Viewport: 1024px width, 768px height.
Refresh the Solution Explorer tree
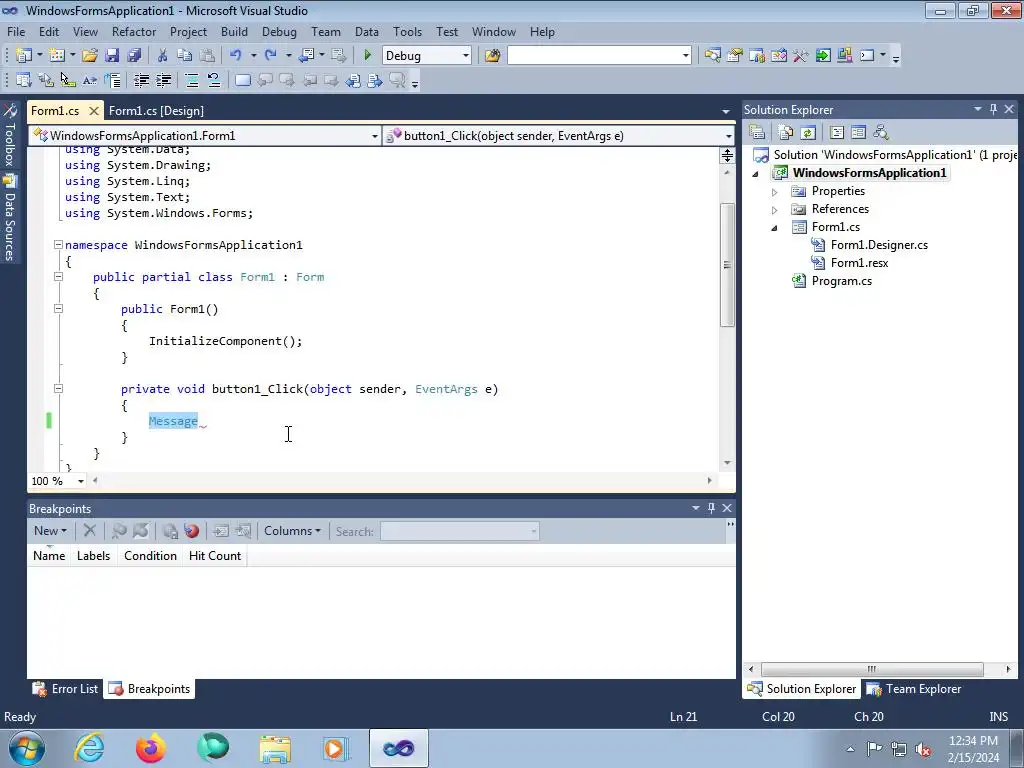[x=808, y=133]
